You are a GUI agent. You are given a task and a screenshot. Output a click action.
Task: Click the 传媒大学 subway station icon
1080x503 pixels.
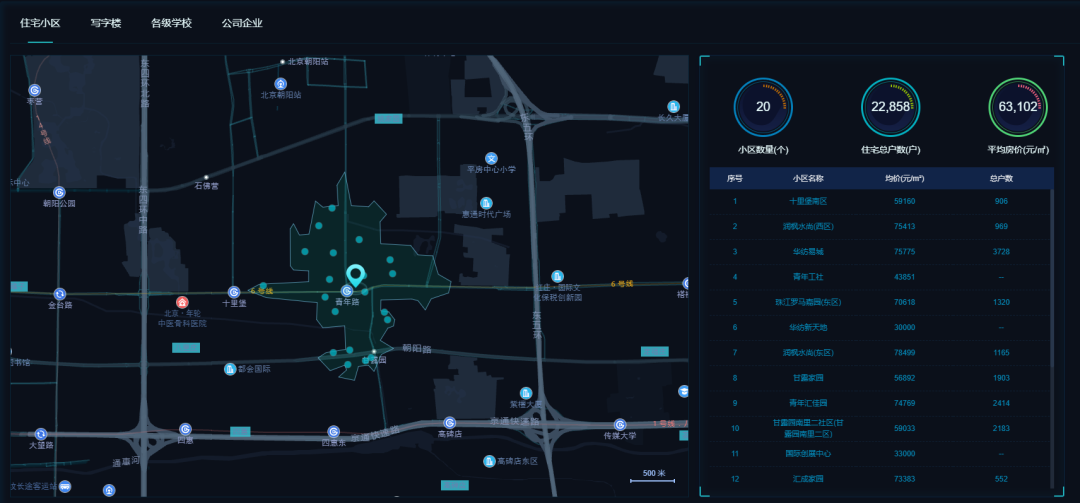[x=620, y=425]
